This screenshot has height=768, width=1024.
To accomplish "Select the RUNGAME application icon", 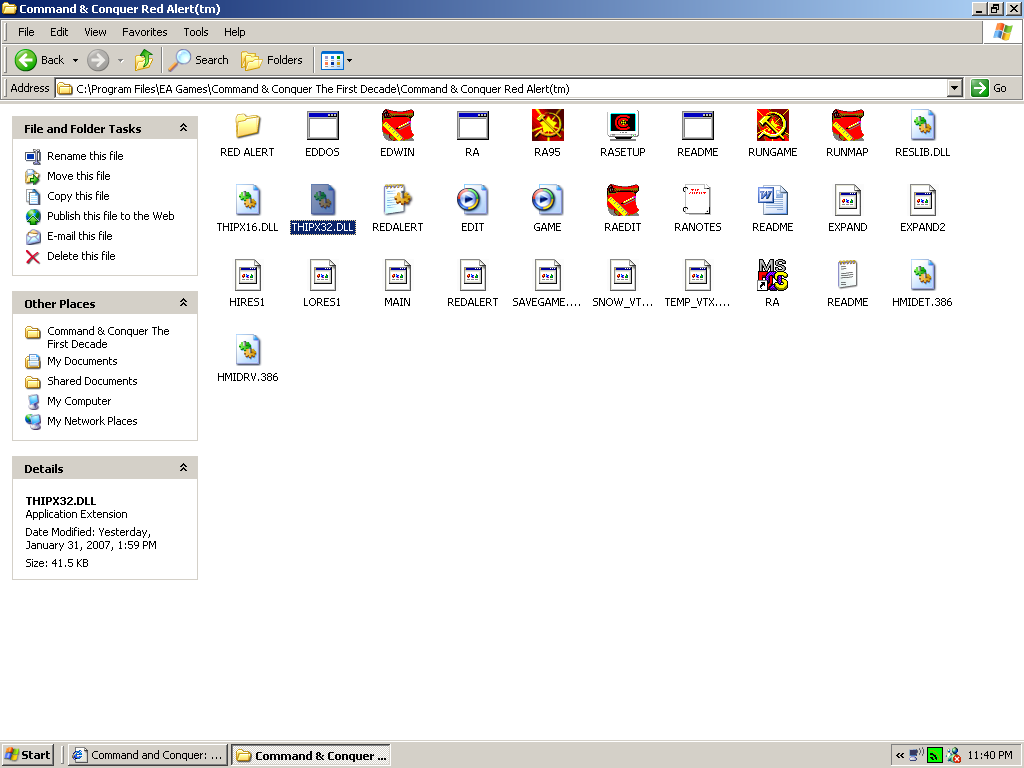I will (x=772, y=126).
